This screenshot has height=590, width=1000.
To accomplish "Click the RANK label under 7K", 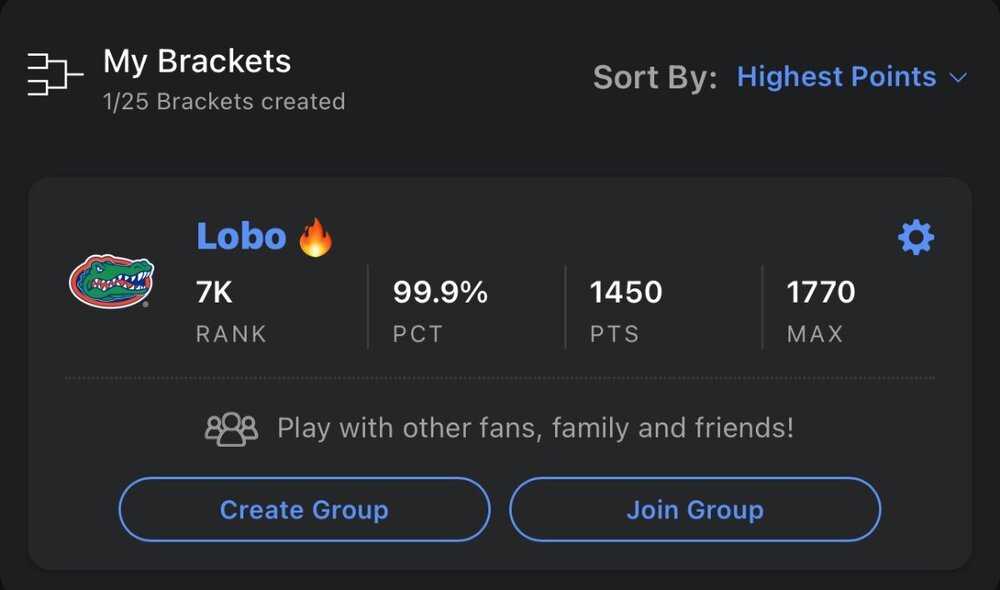I will 231,334.
